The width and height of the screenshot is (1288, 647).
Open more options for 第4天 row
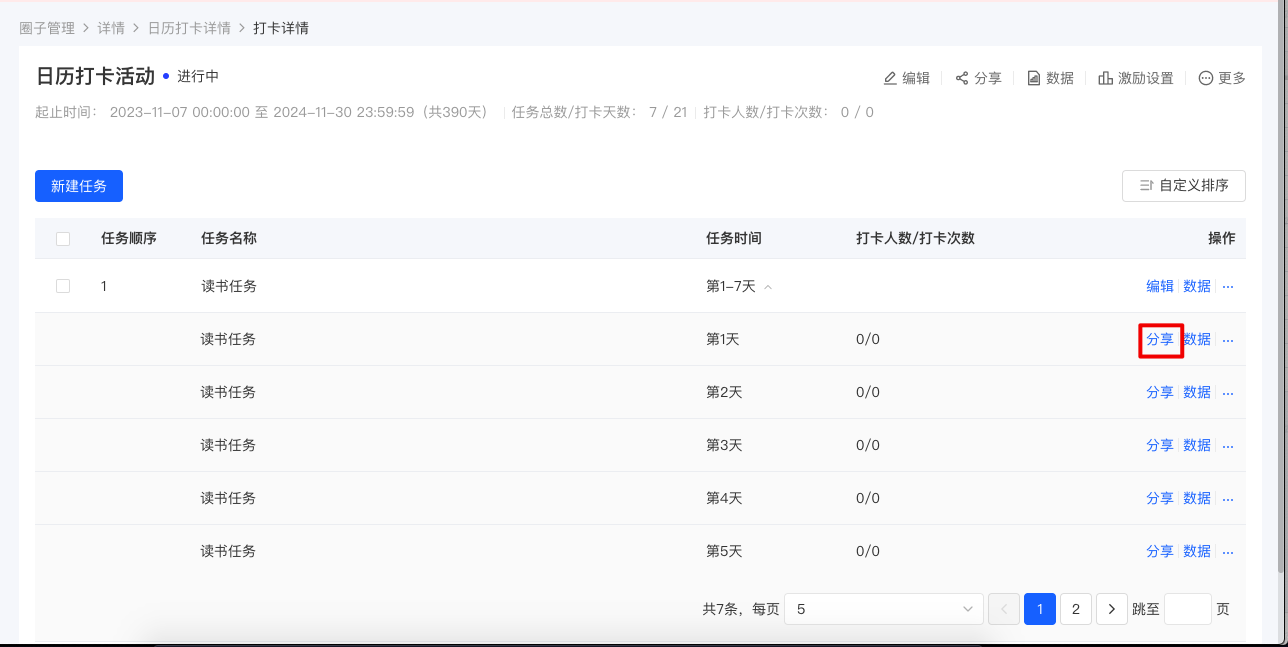[1228, 499]
